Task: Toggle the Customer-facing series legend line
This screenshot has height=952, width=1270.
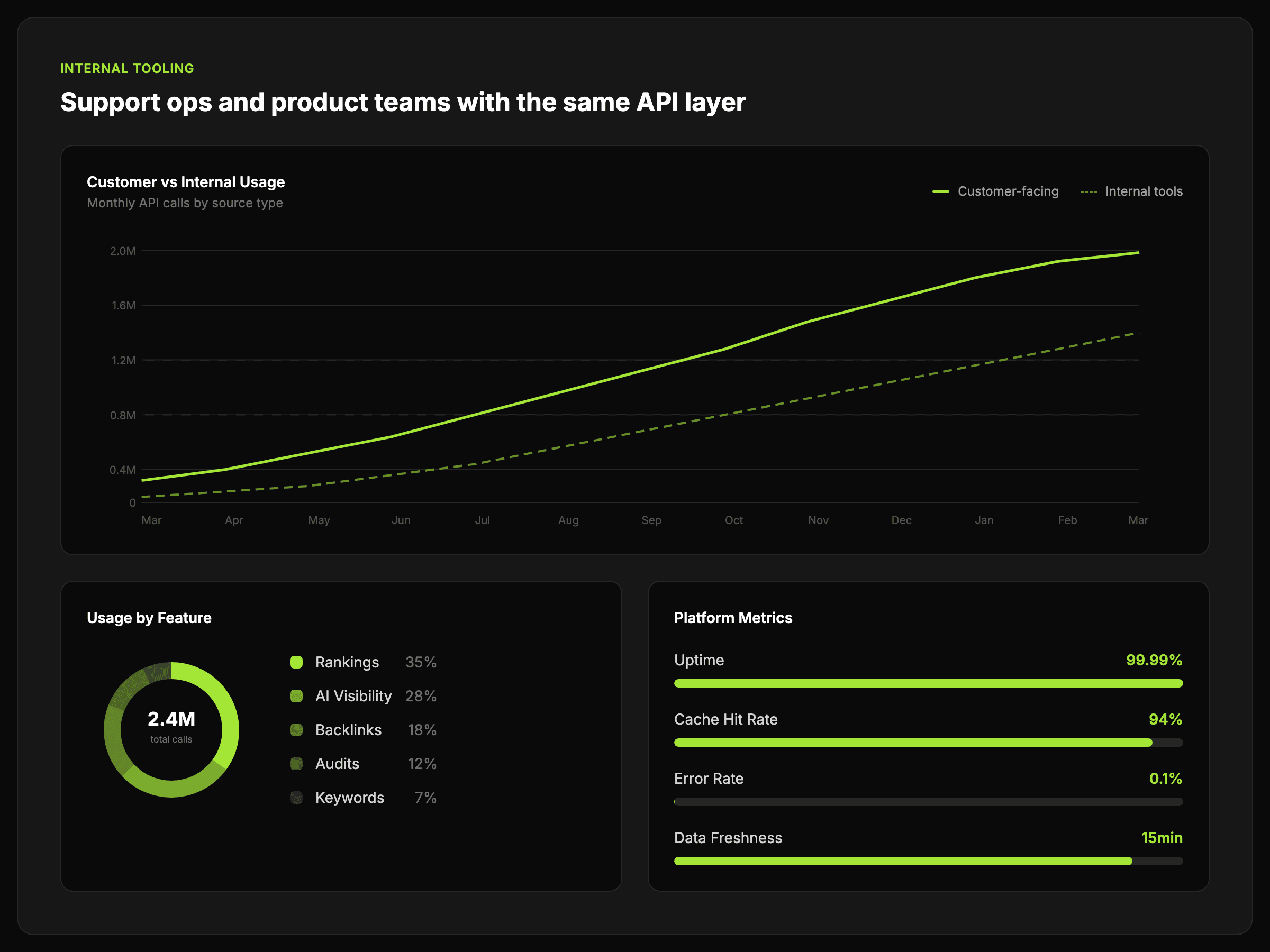Action: (940, 191)
